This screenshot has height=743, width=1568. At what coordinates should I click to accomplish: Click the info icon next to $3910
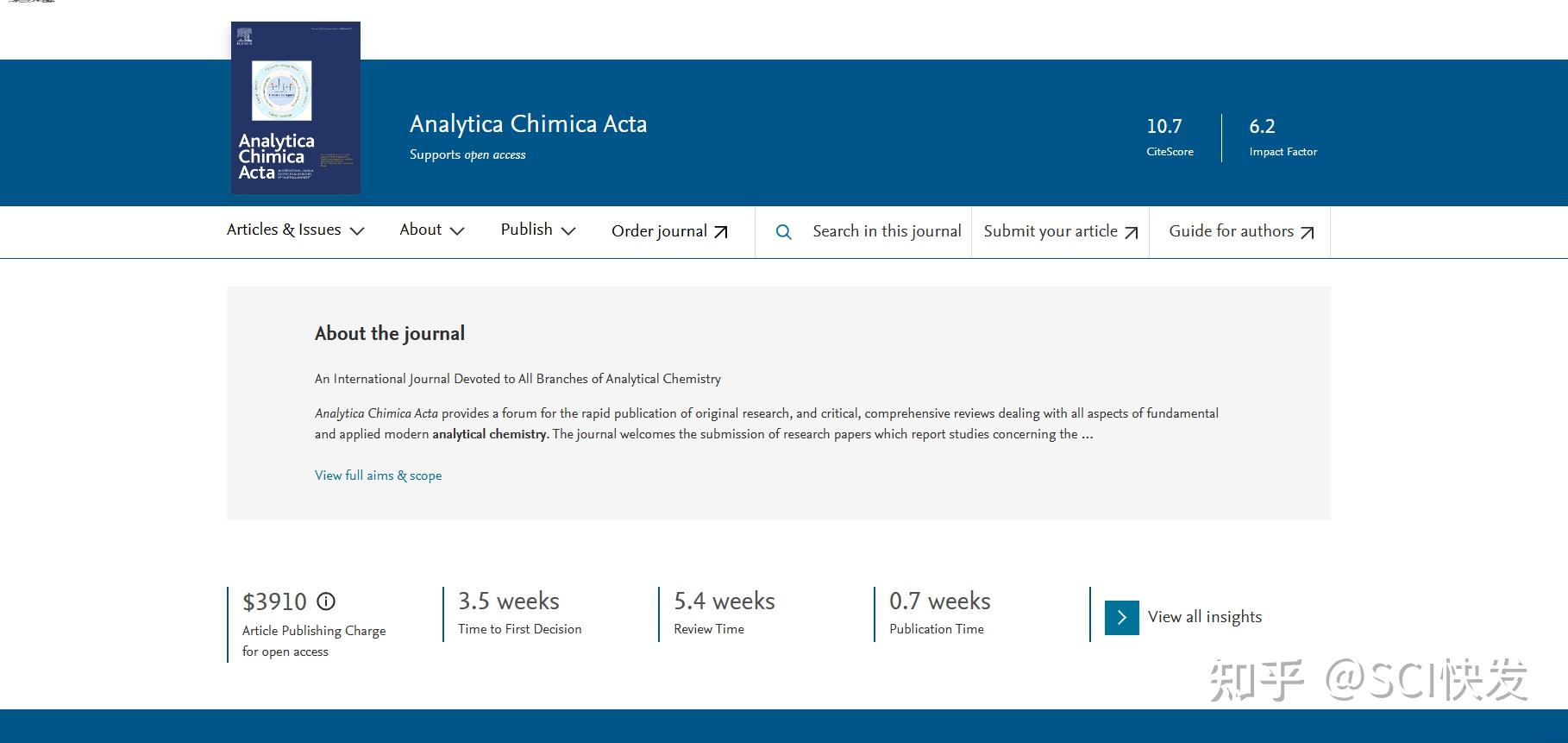pyautogui.click(x=326, y=601)
